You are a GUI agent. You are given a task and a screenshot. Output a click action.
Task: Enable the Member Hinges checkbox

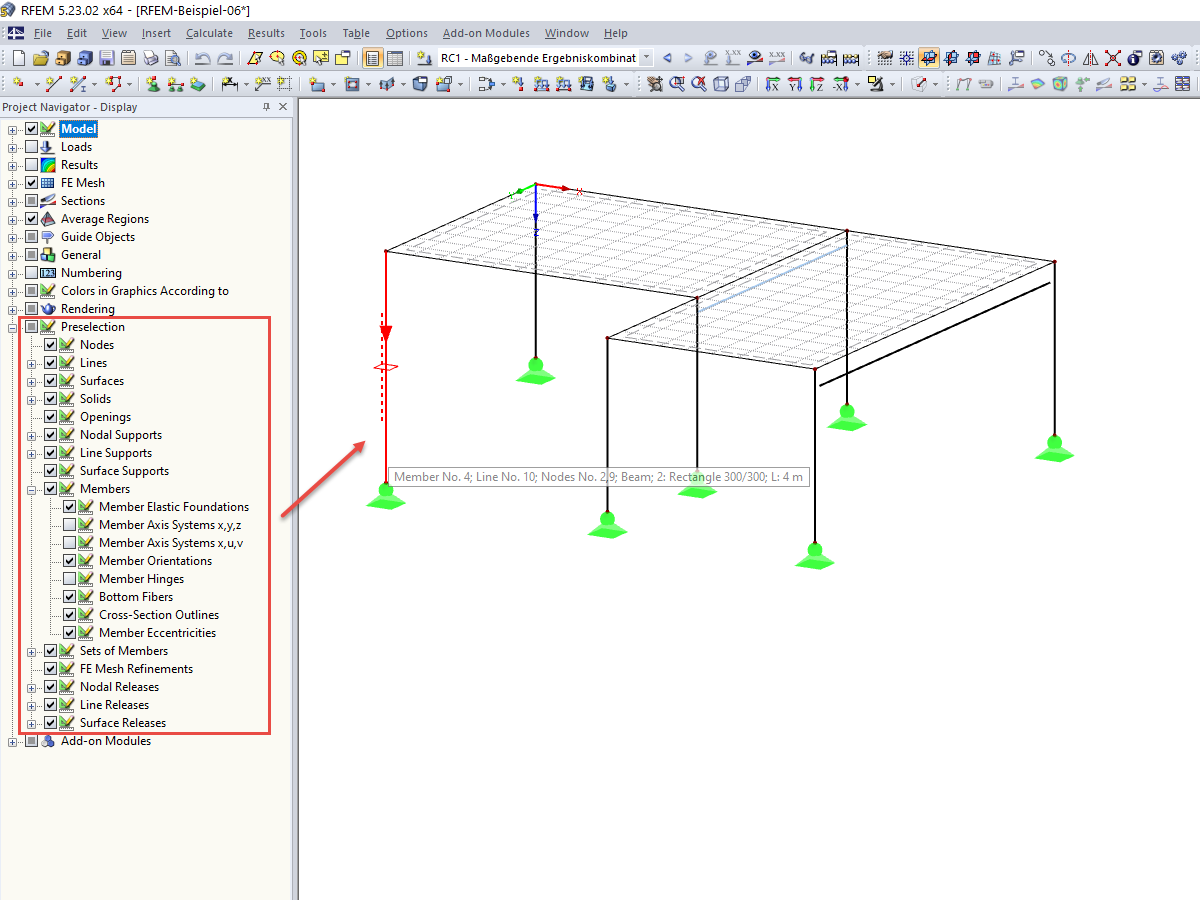click(x=69, y=579)
